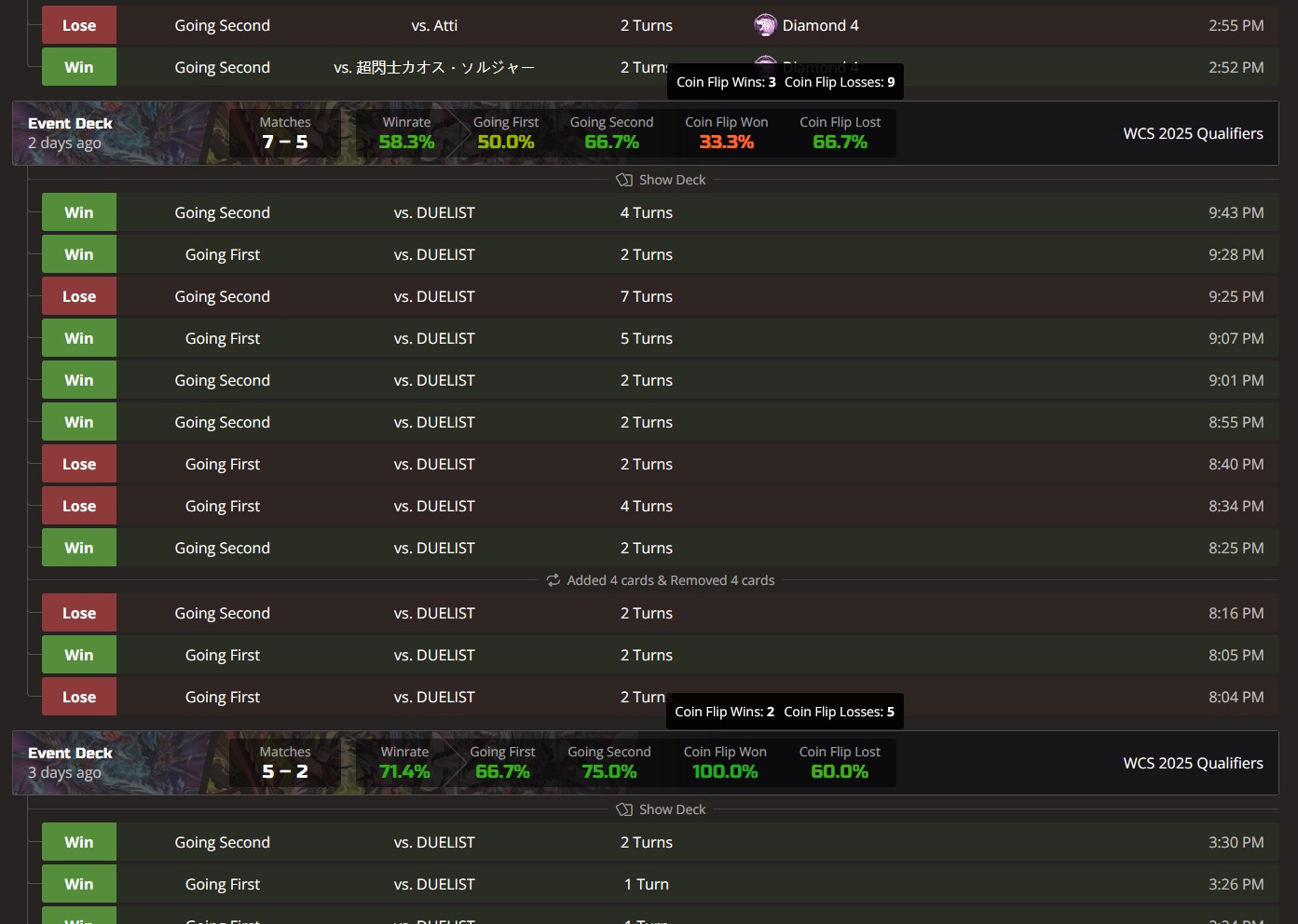Click opponent name vs. Atti
Viewport: 1298px width, 924px height.
point(434,25)
